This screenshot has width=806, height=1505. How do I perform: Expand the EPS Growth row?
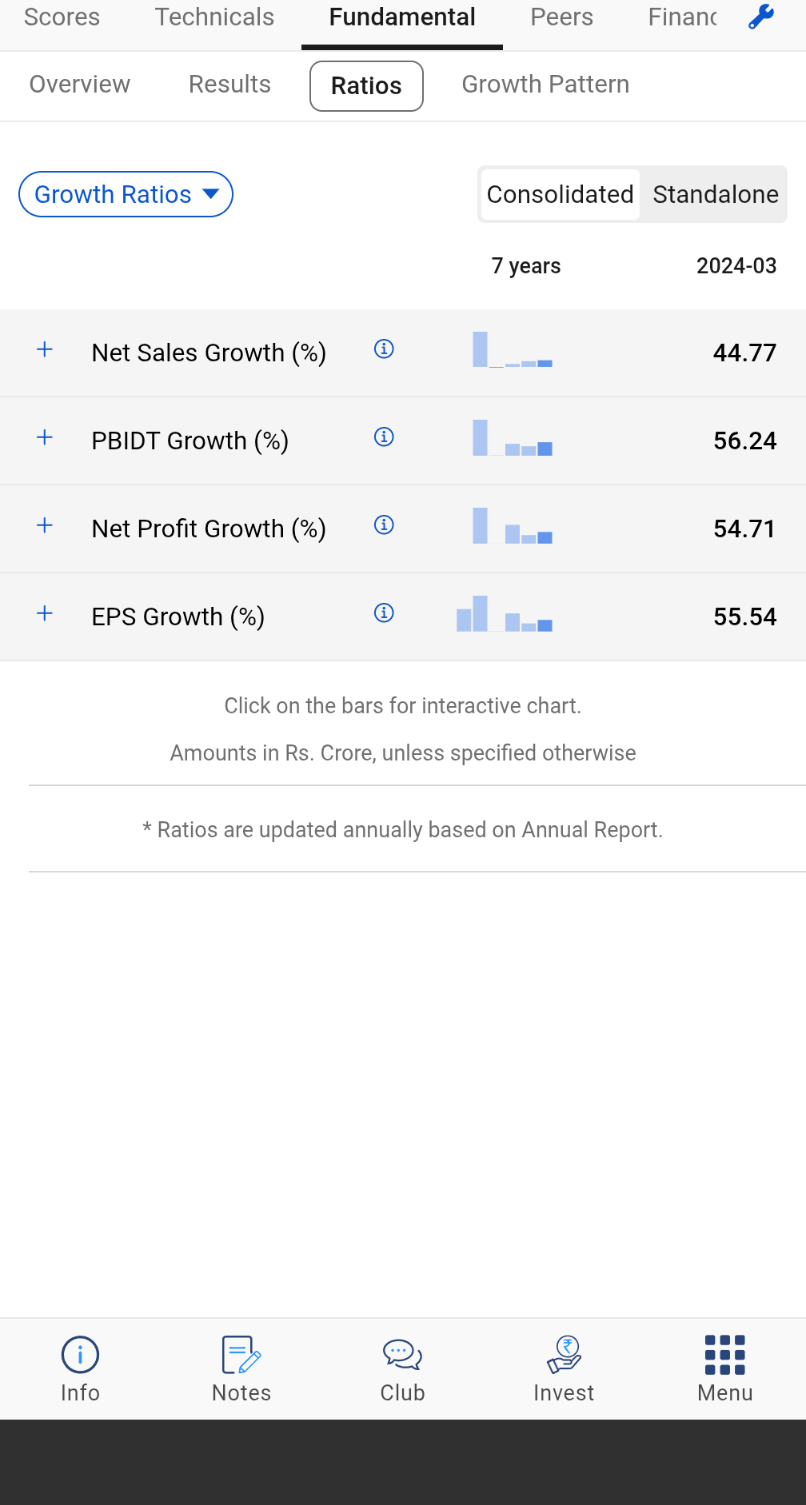(x=45, y=614)
